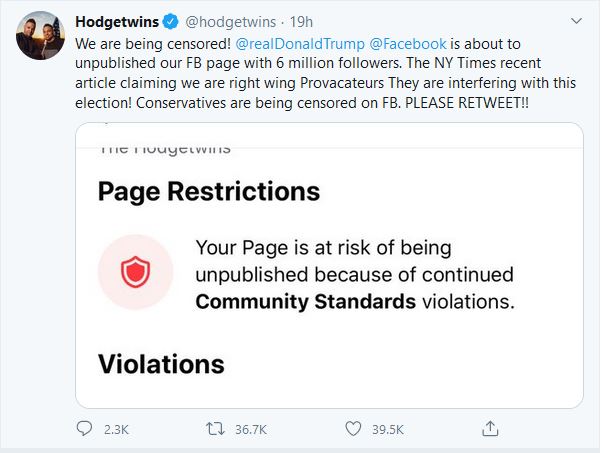The image size is (604, 453).
Task: Like the tweet with the heart icon
Action: 353,429
